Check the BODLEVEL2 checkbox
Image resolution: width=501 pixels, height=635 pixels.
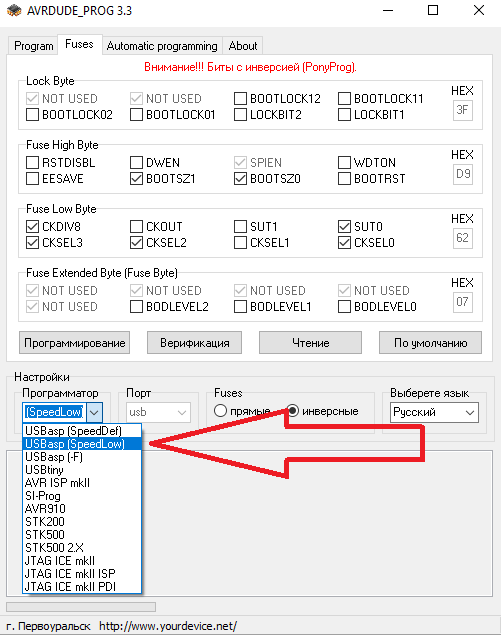(x=136, y=307)
